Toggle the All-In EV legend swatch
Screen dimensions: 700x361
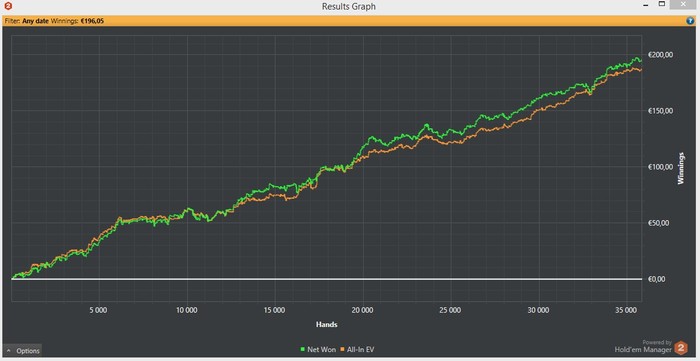[343, 350]
